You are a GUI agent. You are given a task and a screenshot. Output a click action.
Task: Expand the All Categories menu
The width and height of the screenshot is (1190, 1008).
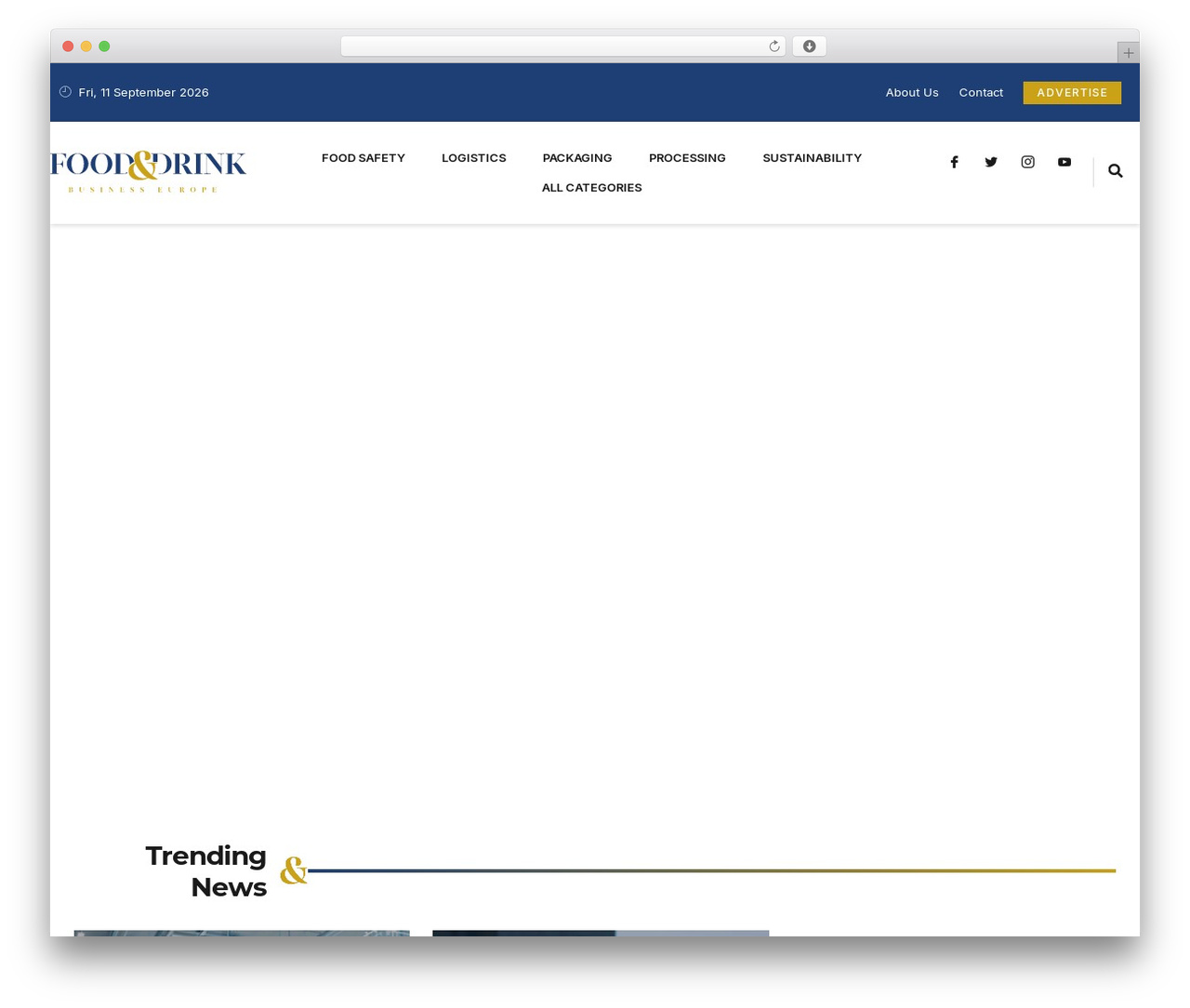[x=592, y=188]
